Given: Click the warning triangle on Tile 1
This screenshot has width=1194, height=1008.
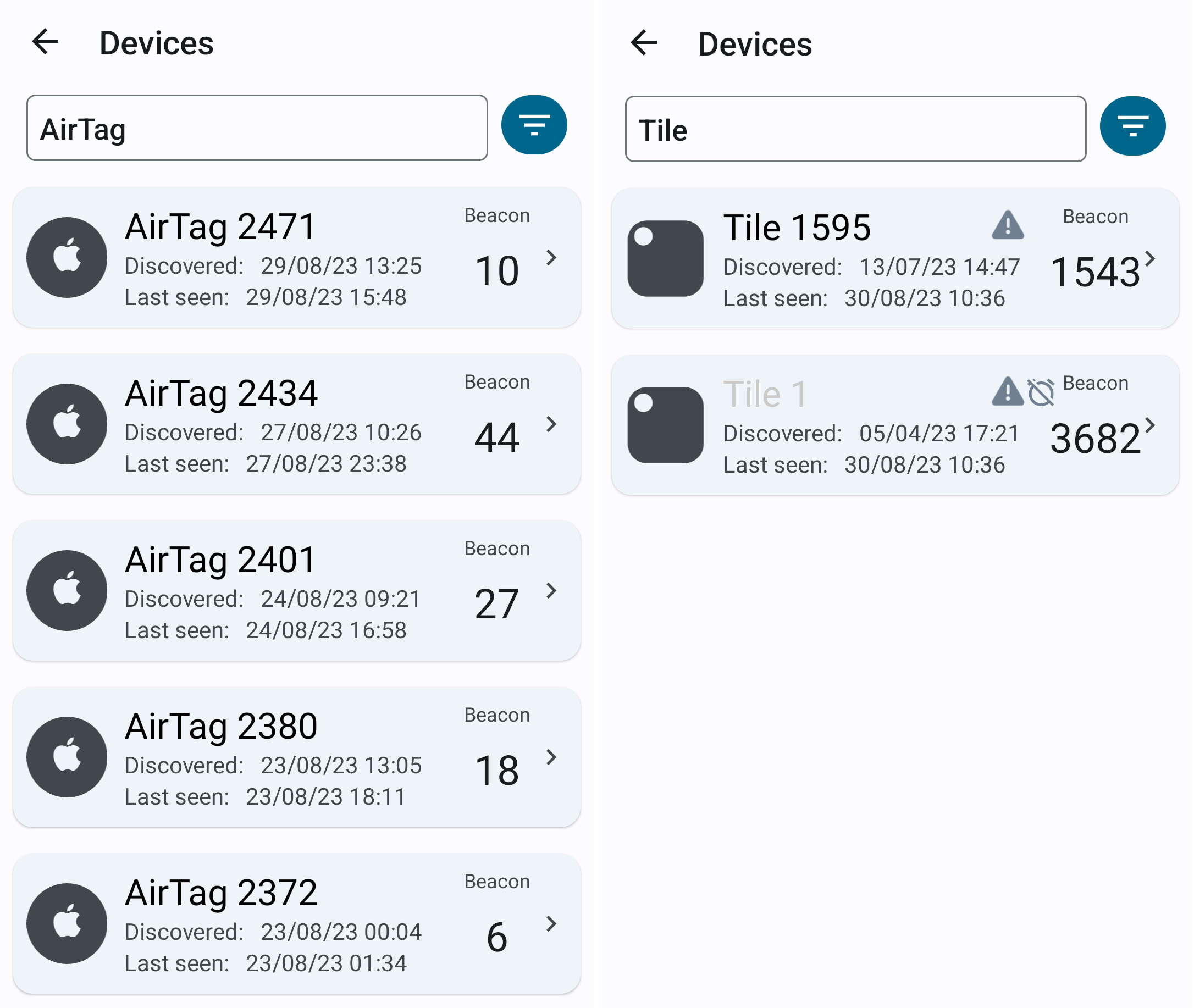Looking at the screenshot, I should click(x=1008, y=392).
